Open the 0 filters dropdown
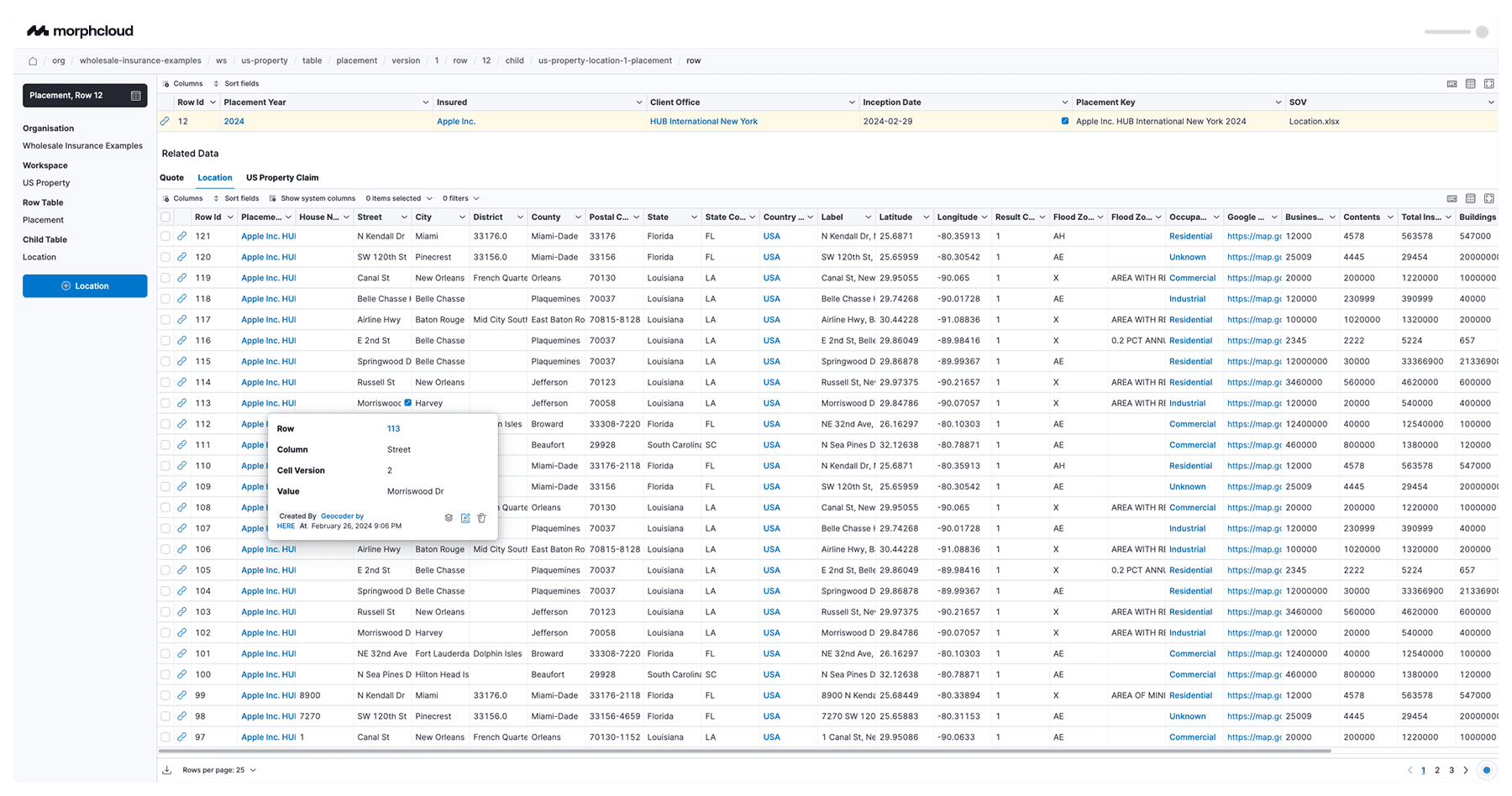 (x=461, y=199)
